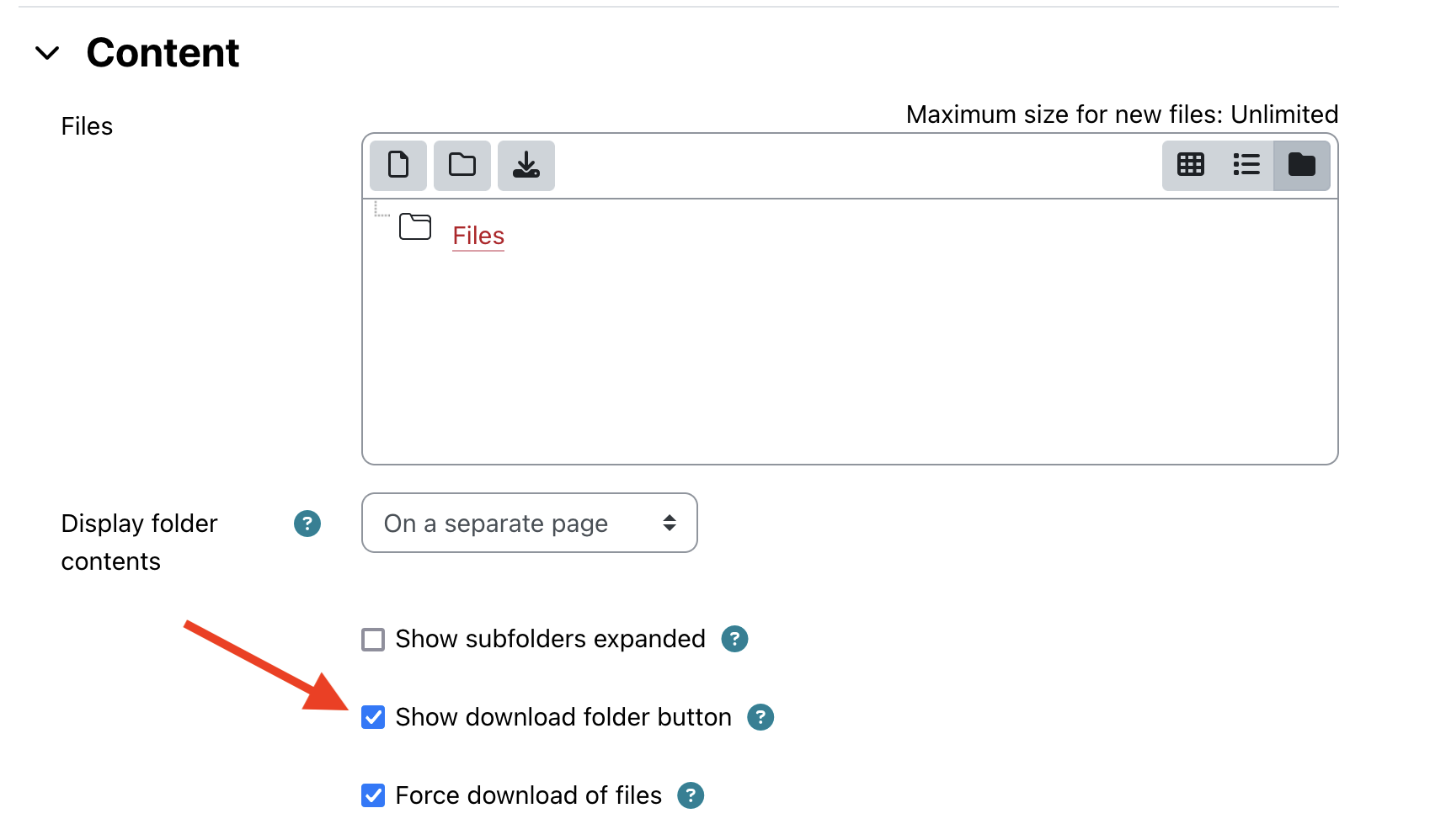The image size is (1430, 840).
Task: Click the download all files icon
Action: 526,165
